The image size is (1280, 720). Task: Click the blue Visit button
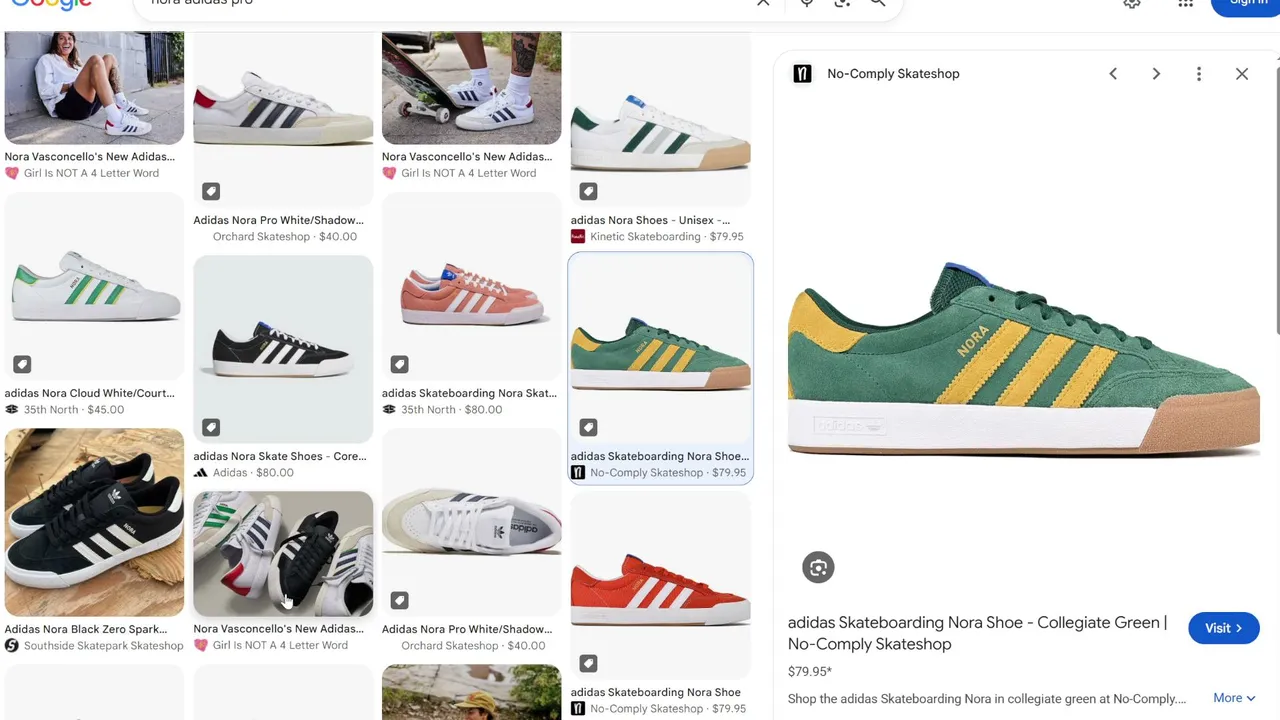click(1223, 628)
